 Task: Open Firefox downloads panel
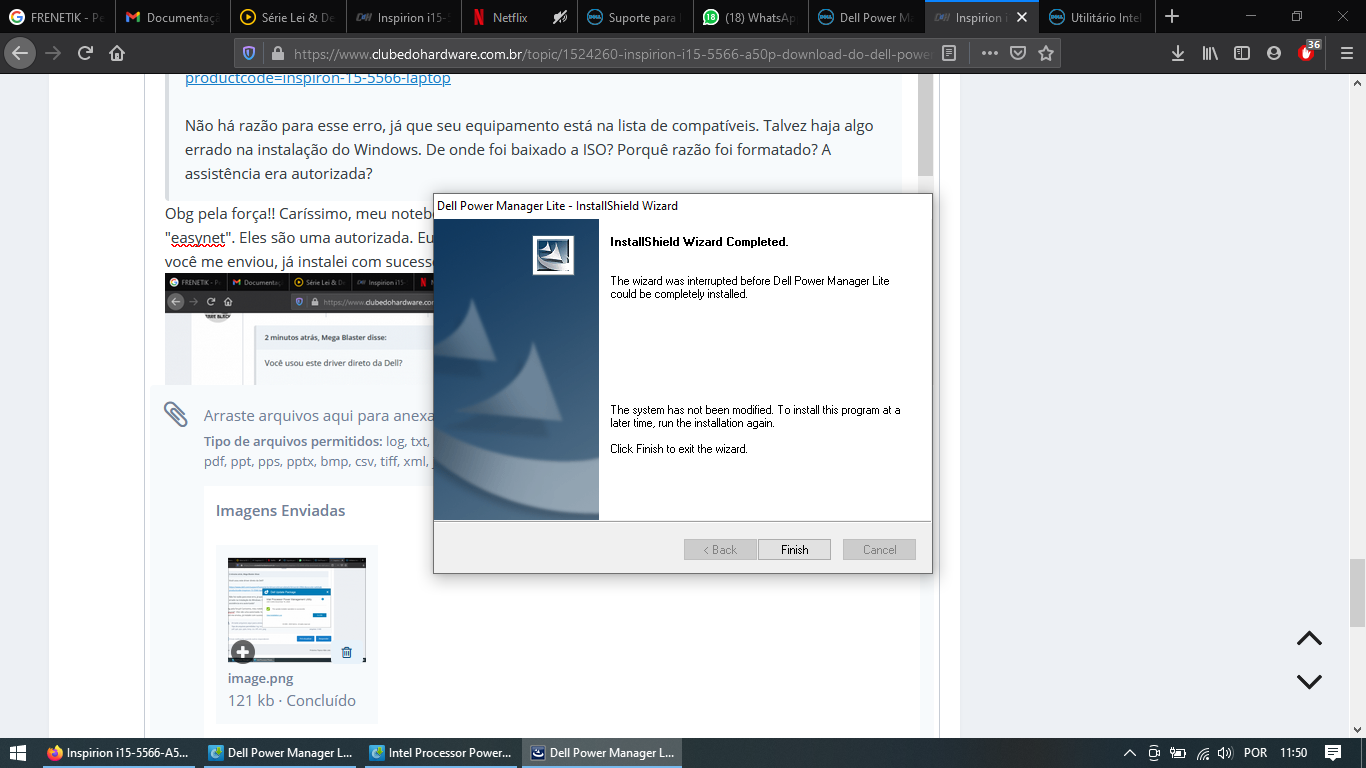point(1178,53)
